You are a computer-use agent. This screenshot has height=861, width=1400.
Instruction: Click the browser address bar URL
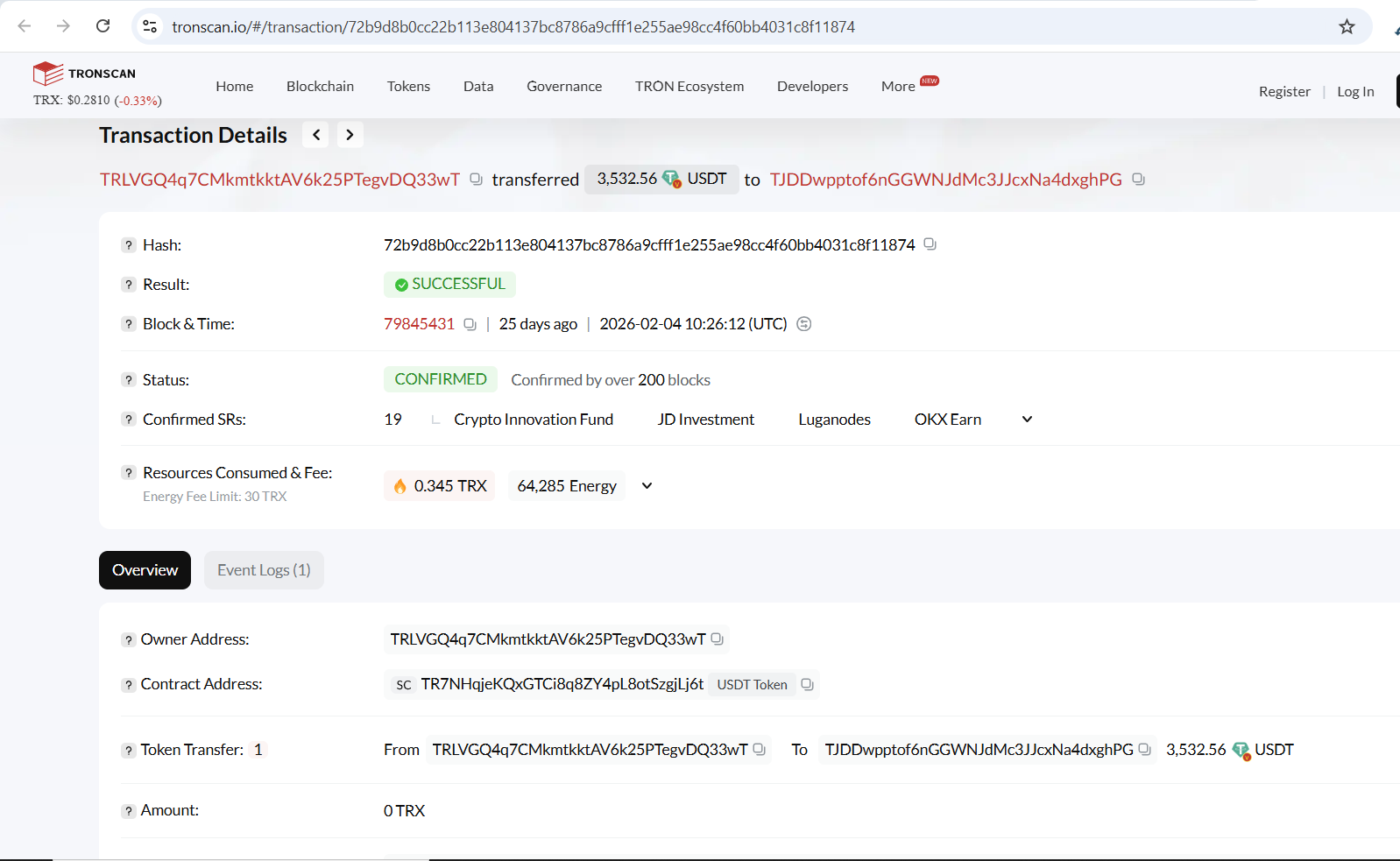513,27
